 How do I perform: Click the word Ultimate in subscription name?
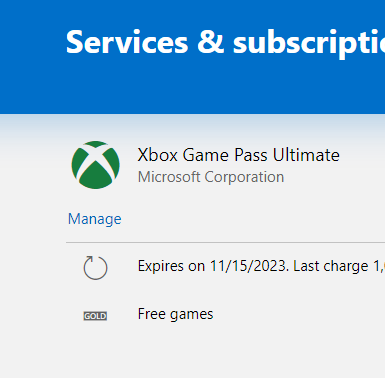click(x=306, y=155)
